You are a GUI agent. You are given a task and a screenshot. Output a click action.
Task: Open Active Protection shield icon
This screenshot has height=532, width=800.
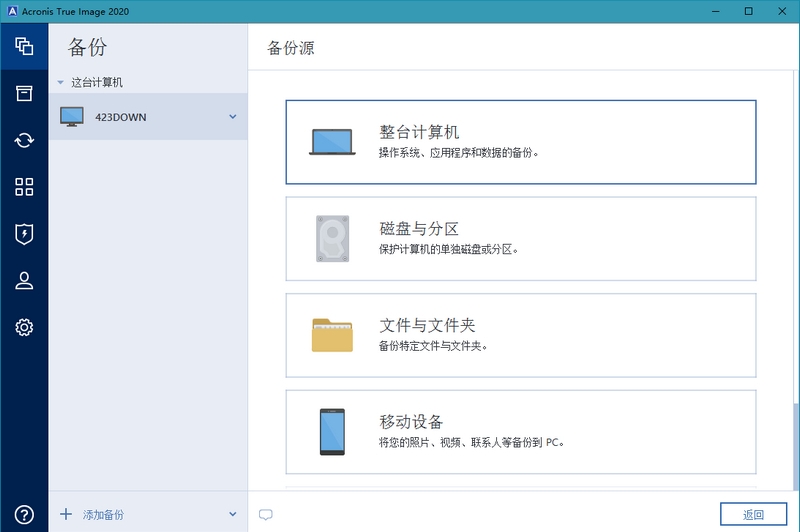pos(24,234)
